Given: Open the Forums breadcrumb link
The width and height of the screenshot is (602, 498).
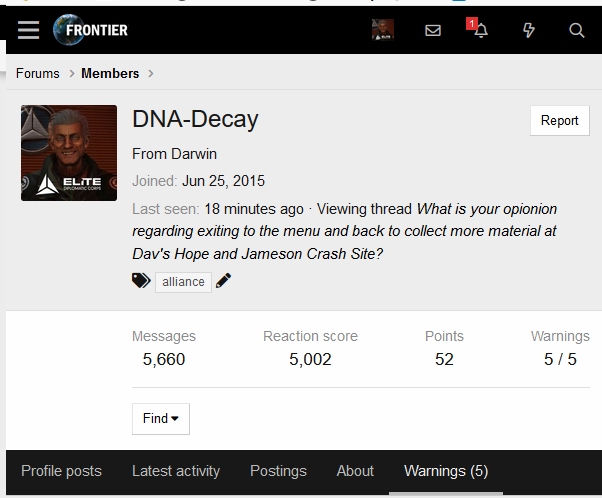Looking at the screenshot, I should point(38,73).
